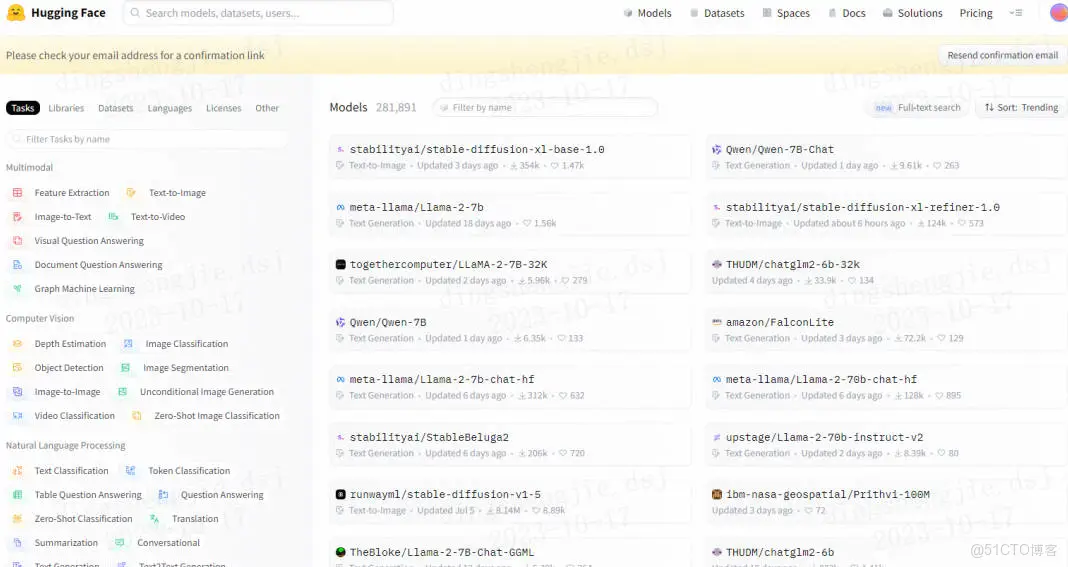
Task: Click Resend confirmation email button
Action: (1003, 55)
